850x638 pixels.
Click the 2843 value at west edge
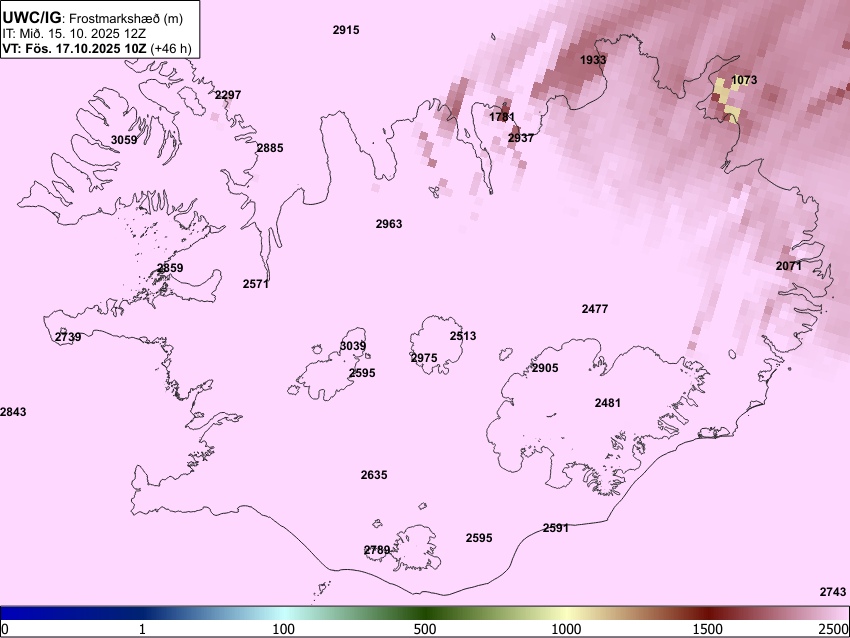point(13,412)
